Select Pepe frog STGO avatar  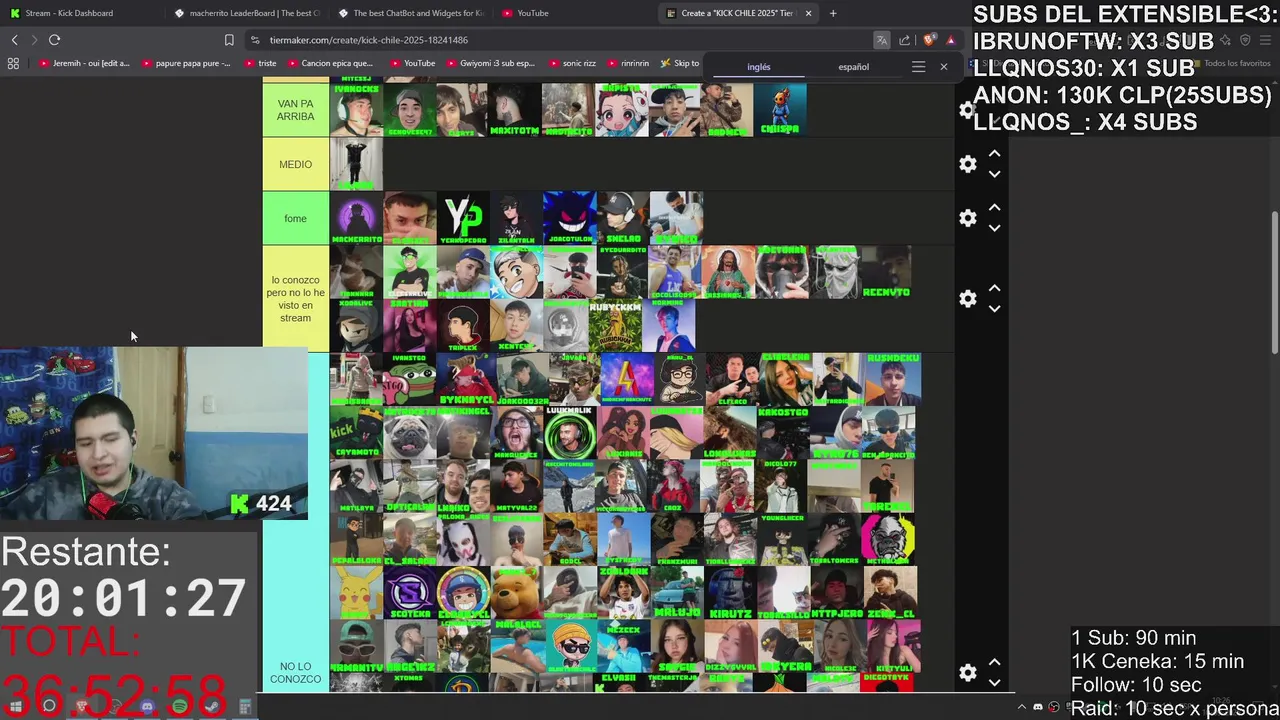click(x=410, y=380)
